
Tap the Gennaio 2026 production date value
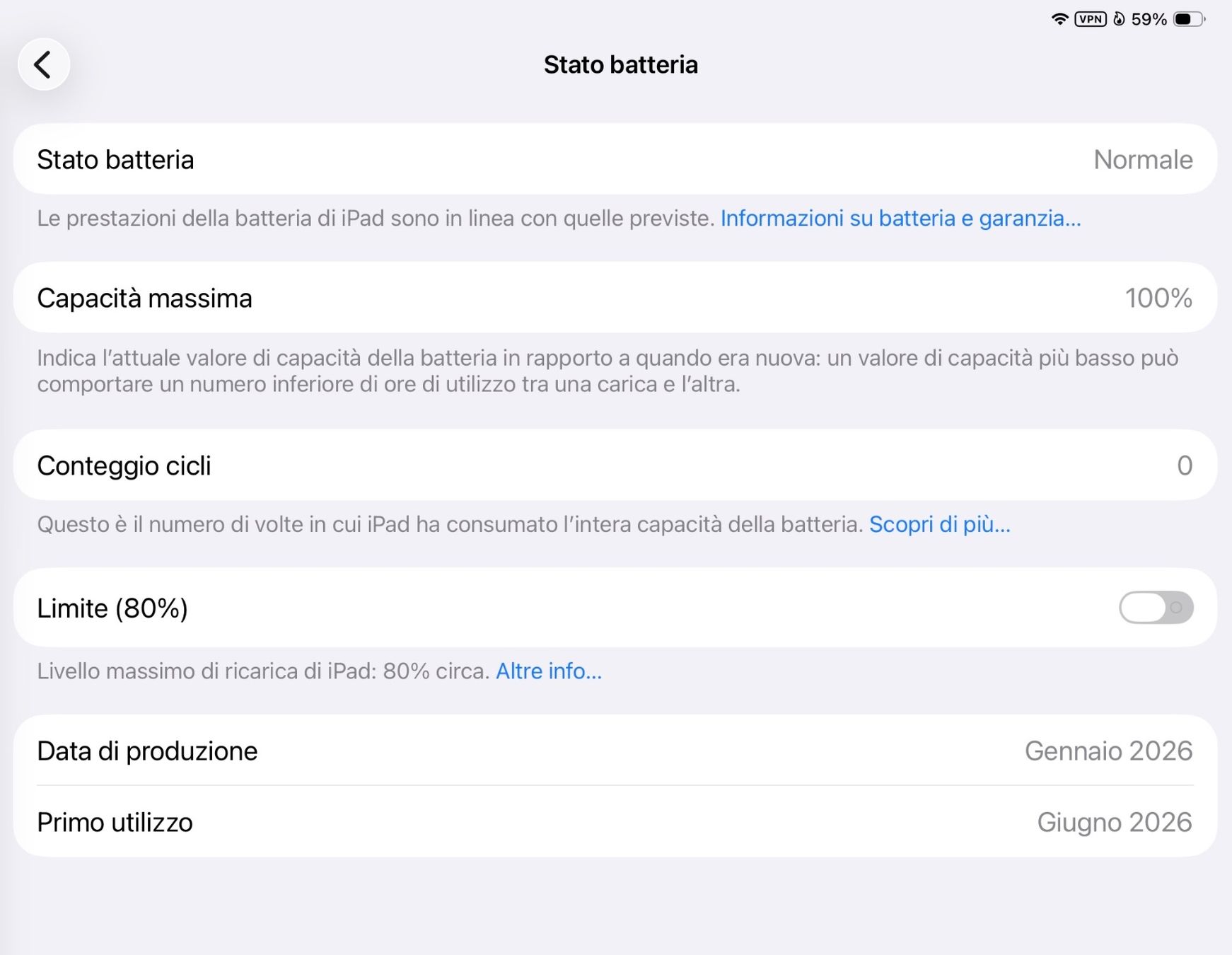click(x=1109, y=751)
